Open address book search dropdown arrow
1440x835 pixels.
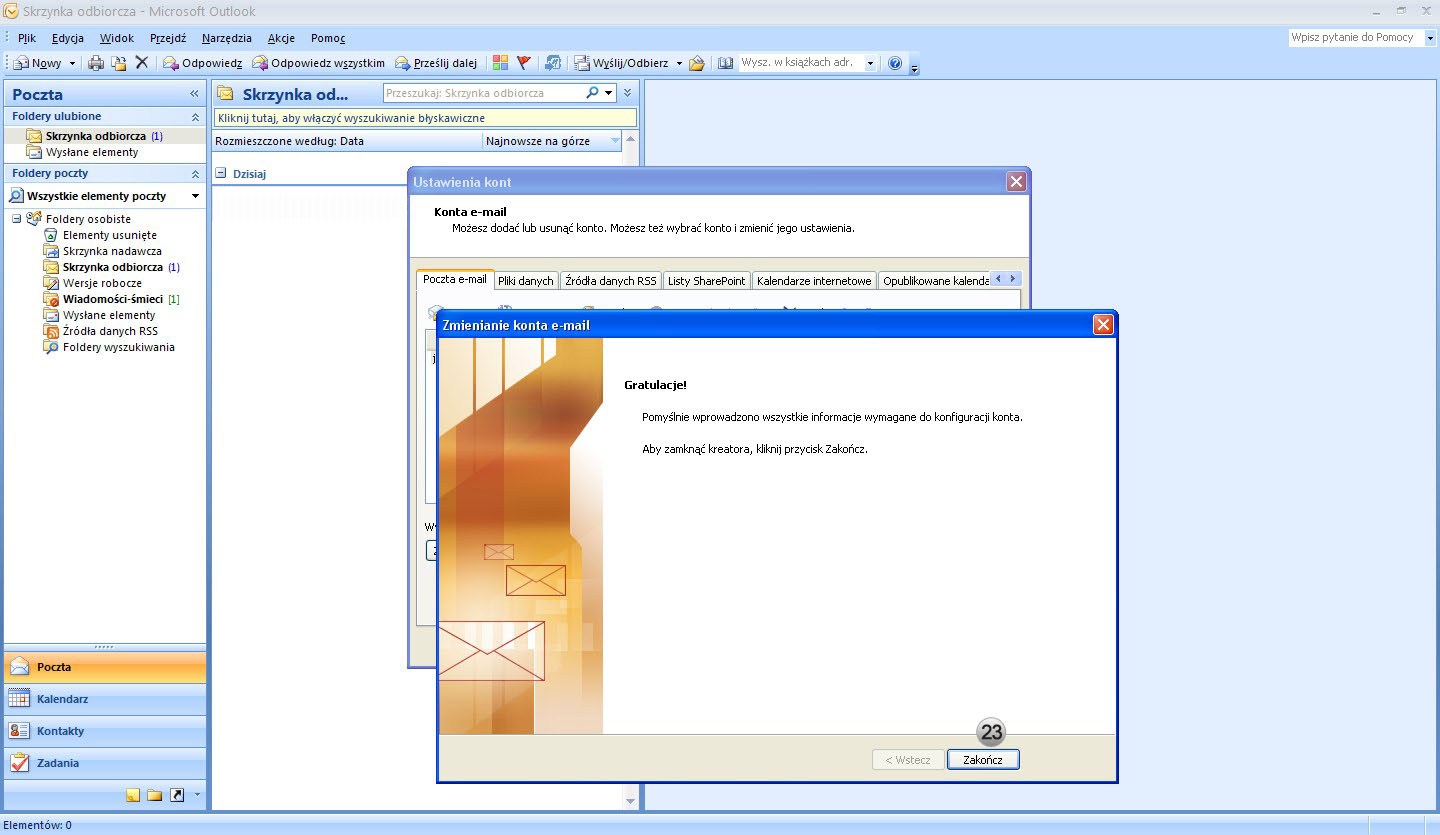[870, 64]
